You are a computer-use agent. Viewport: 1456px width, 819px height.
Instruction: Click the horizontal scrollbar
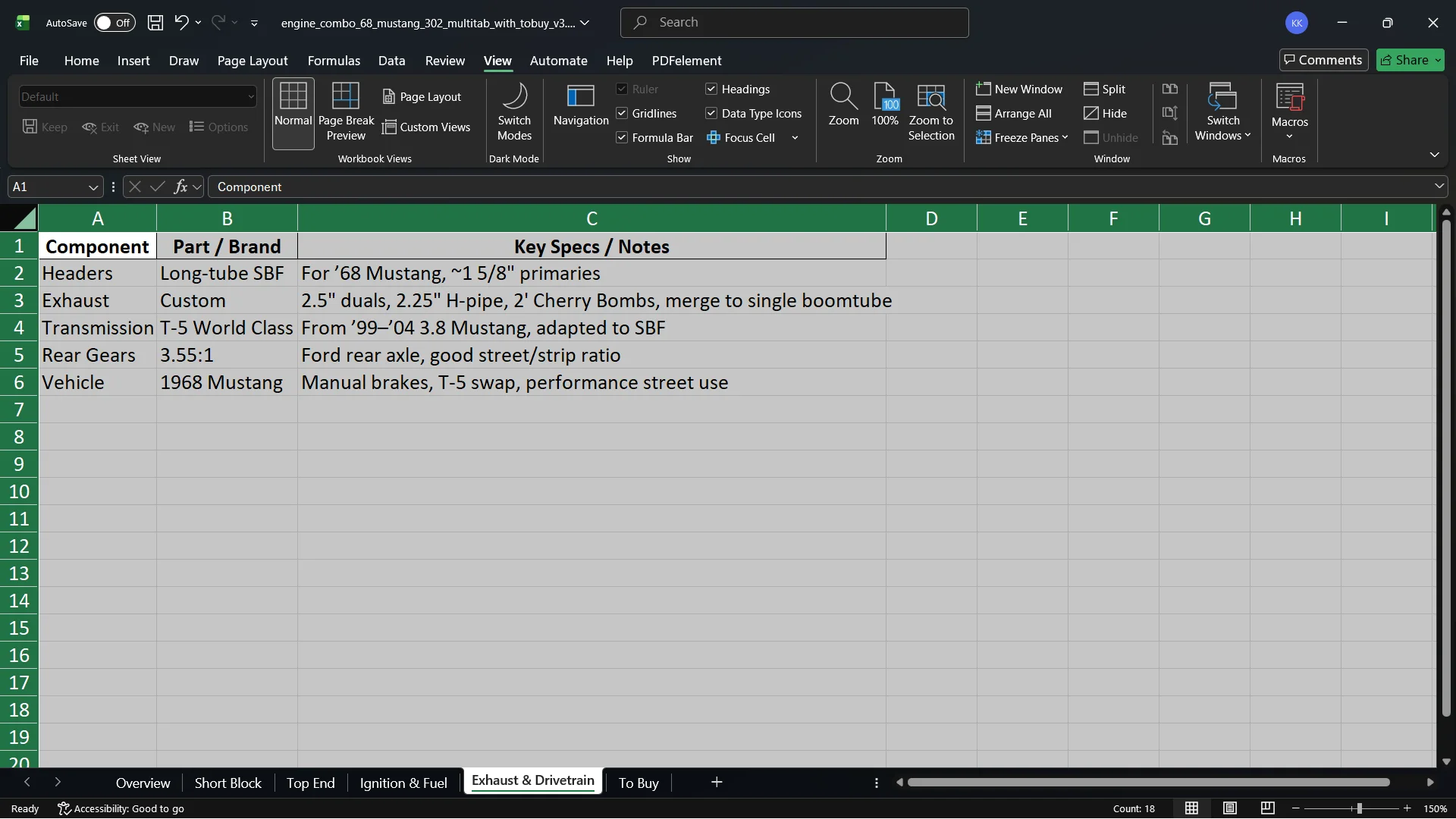[x=1149, y=782]
